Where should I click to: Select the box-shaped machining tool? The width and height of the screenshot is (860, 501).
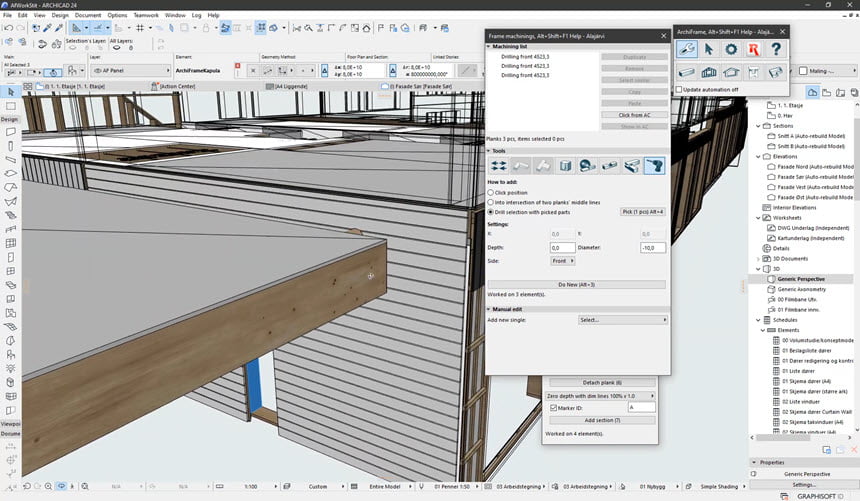(x=565, y=166)
